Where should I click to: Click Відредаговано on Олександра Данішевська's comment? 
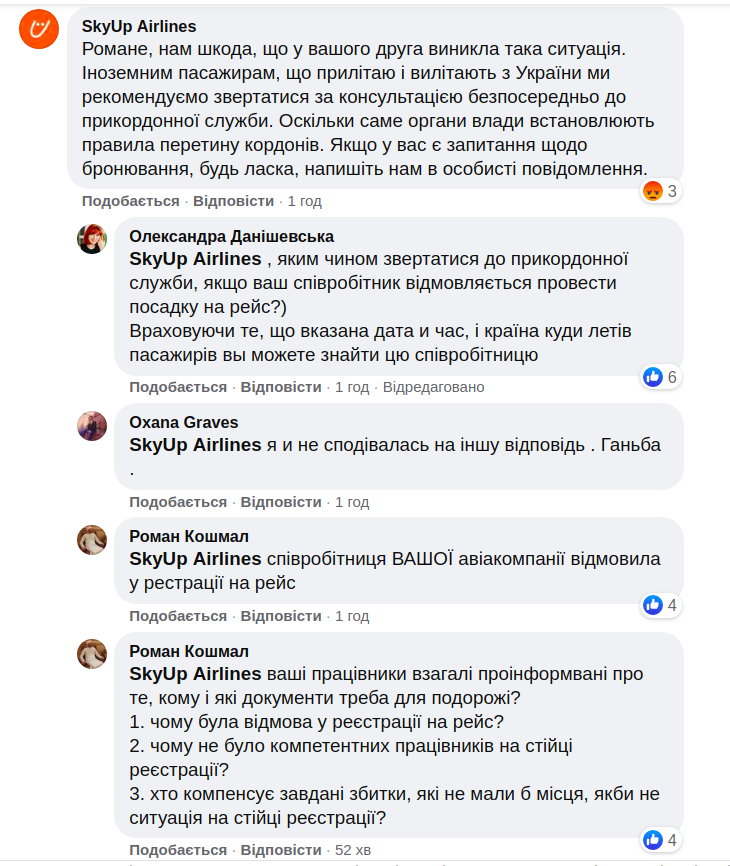click(x=433, y=387)
